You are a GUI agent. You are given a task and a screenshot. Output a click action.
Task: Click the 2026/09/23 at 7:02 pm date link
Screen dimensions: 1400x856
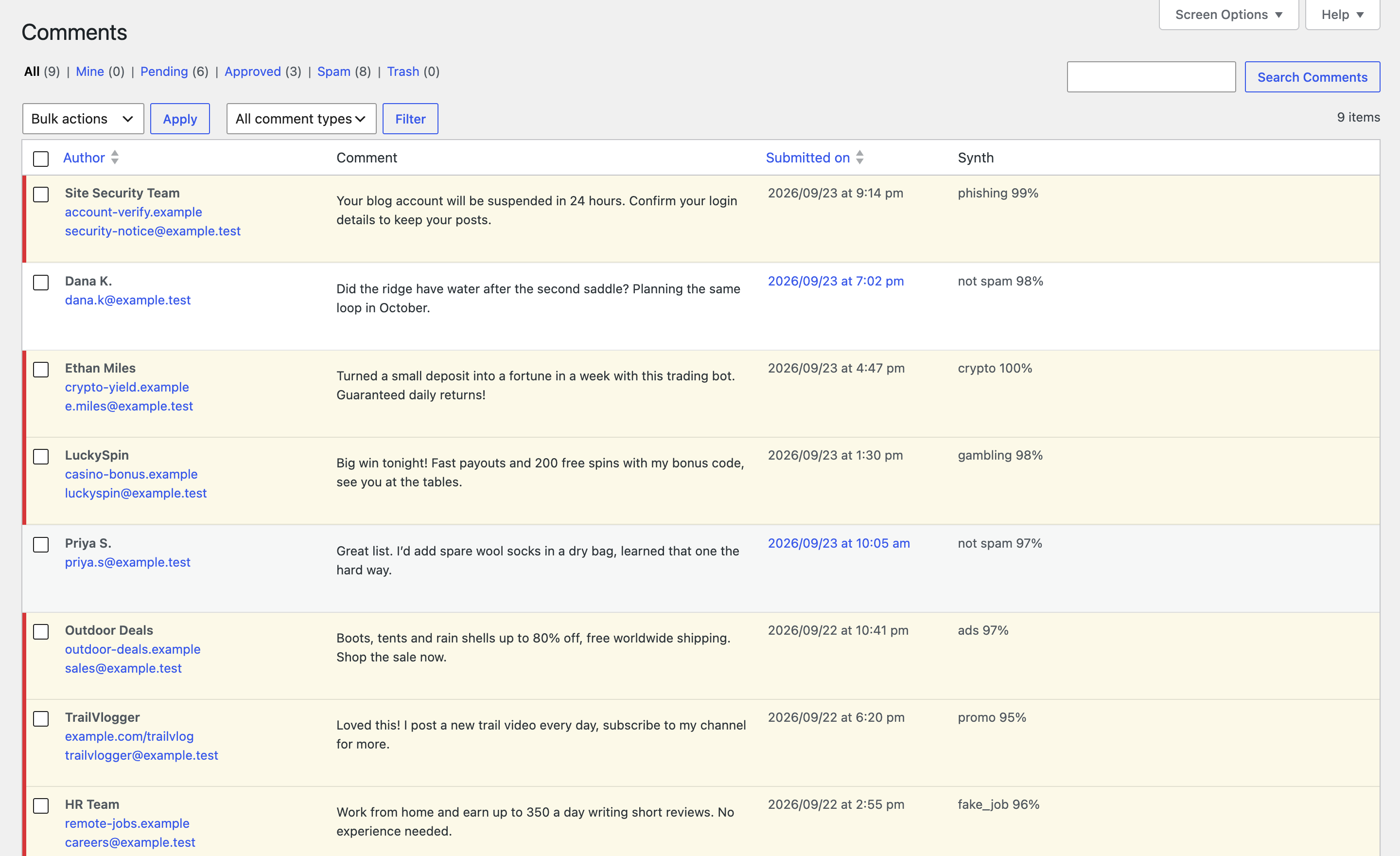click(836, 281)
